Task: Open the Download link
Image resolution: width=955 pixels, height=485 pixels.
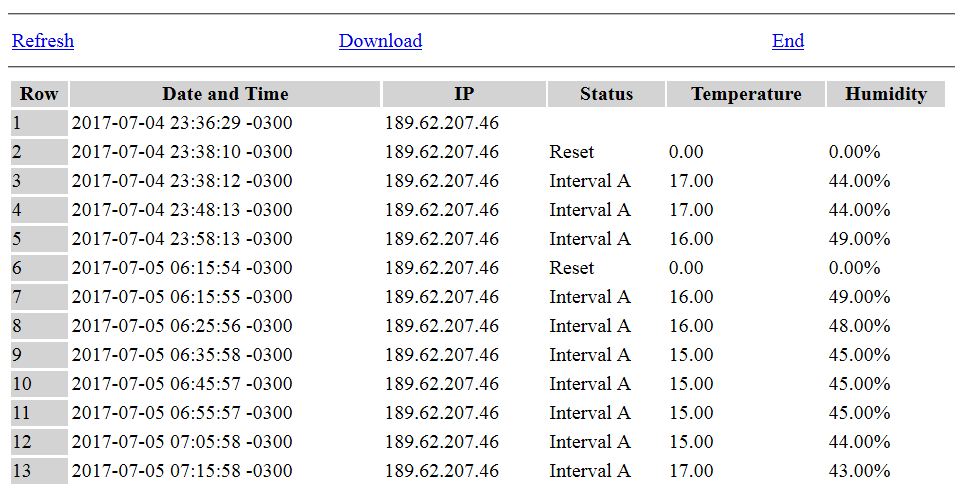Action: pos(380,41)
